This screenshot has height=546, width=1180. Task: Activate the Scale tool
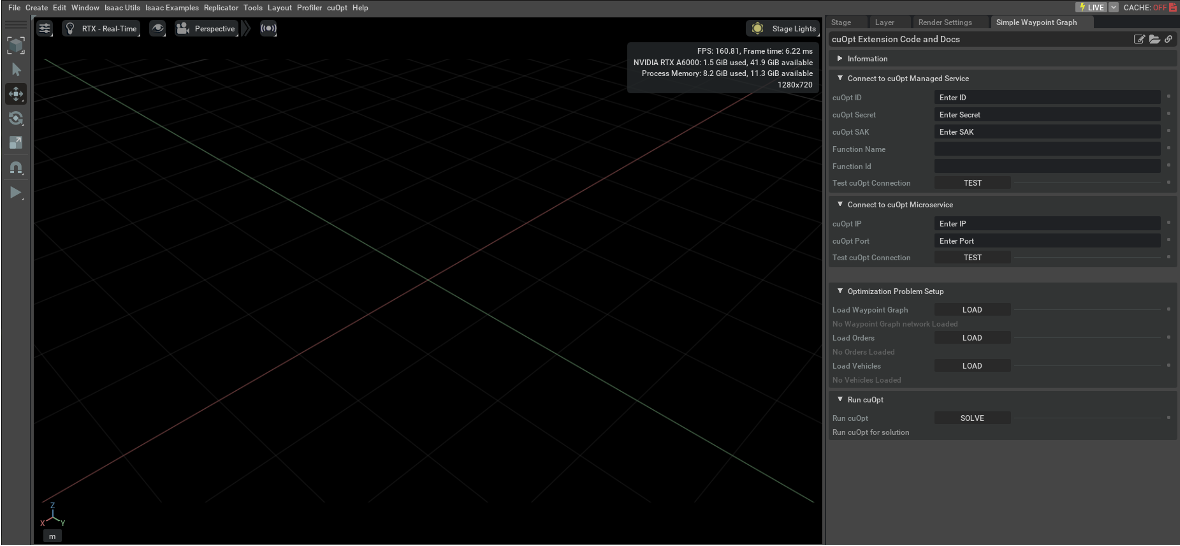16,142
